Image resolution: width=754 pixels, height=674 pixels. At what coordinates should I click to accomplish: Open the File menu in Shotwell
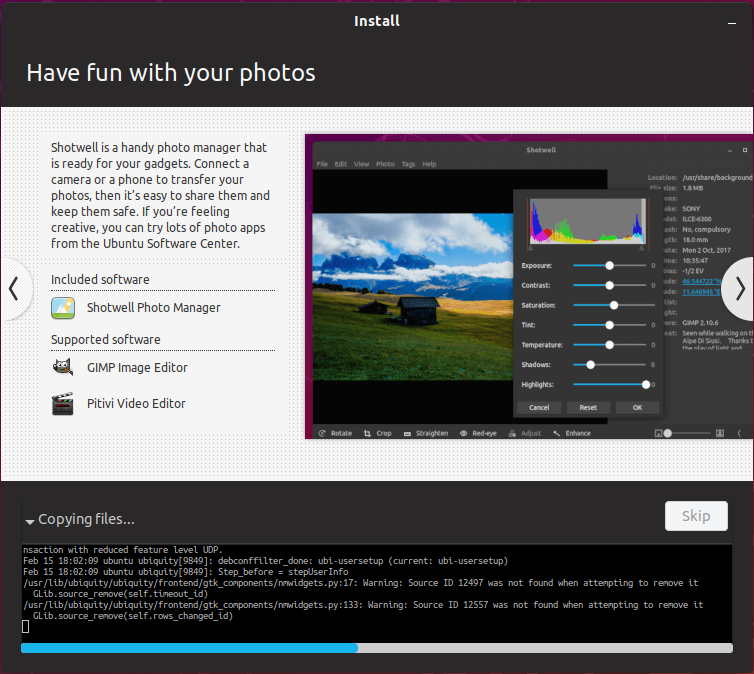point(322,164)
